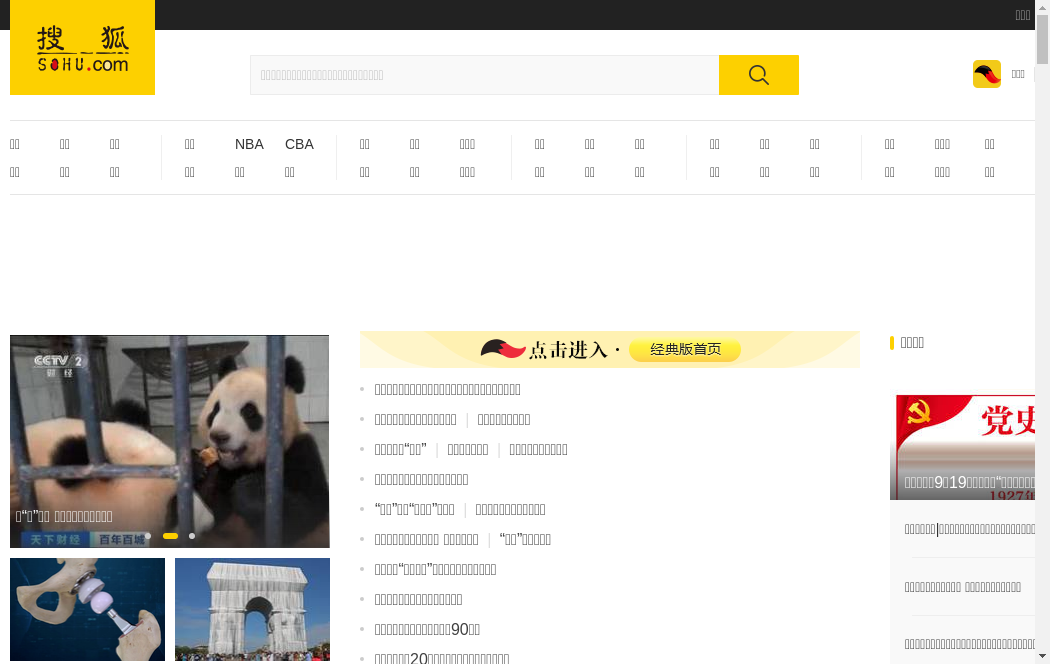This screenshot has height=664, width=1050.
Task: Open the headline mentioning 9 and 19 on red banner
Action: tap(968, 482)
